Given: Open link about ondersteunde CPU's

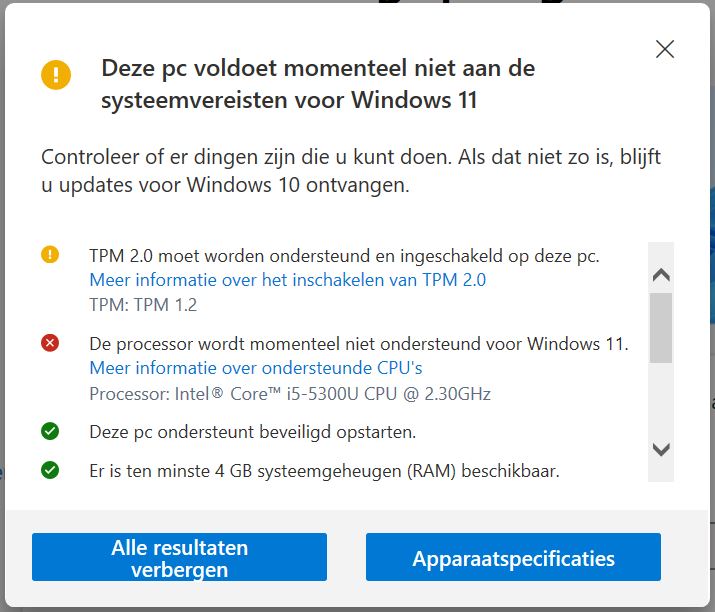Looking at the screenshot, I should (256, 368).
